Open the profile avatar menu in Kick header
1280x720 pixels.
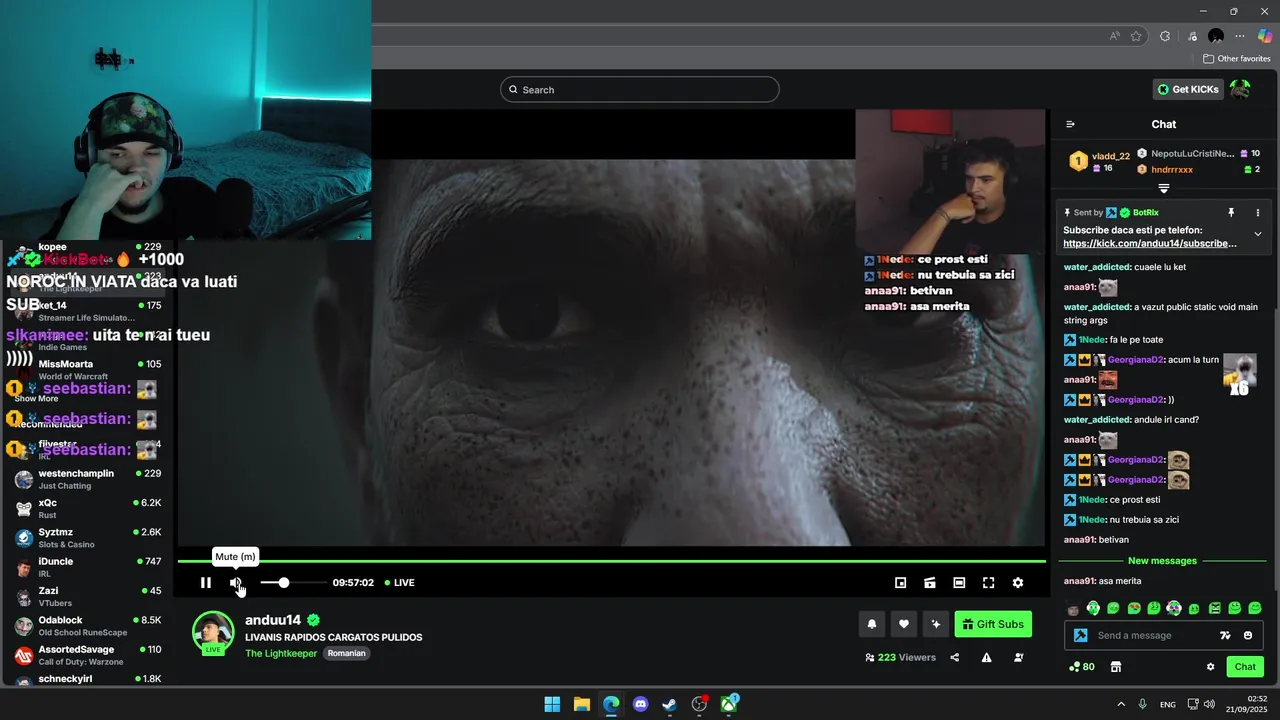pos(1241,89)
